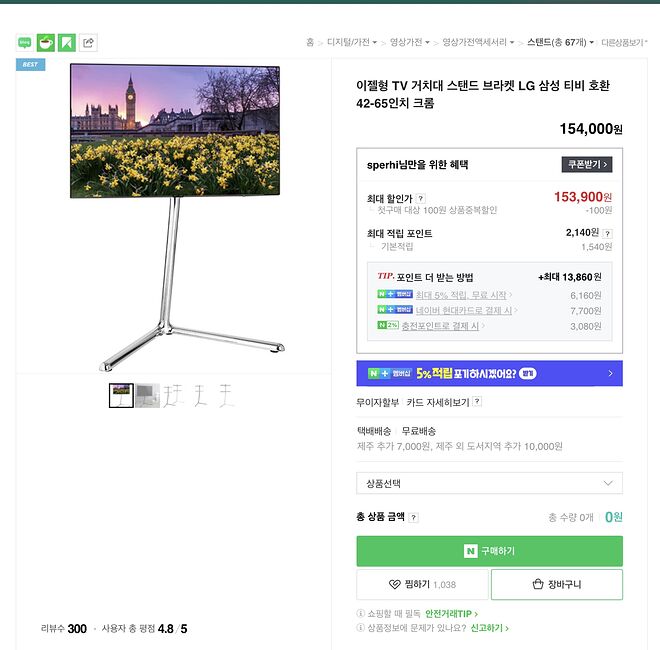Expand 다른상품보기 dropdown
Viewport: 660px width, 650px height.
[x=625, y=43]
